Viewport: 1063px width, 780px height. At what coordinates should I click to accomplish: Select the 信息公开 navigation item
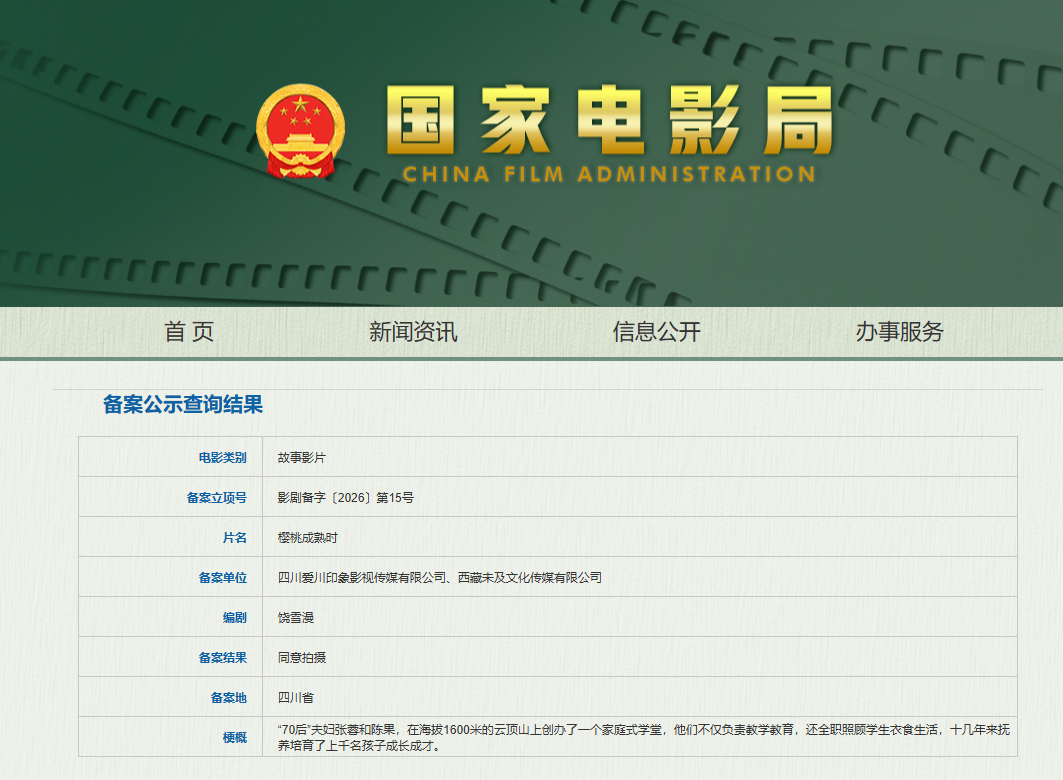click(x=658, y=333)
